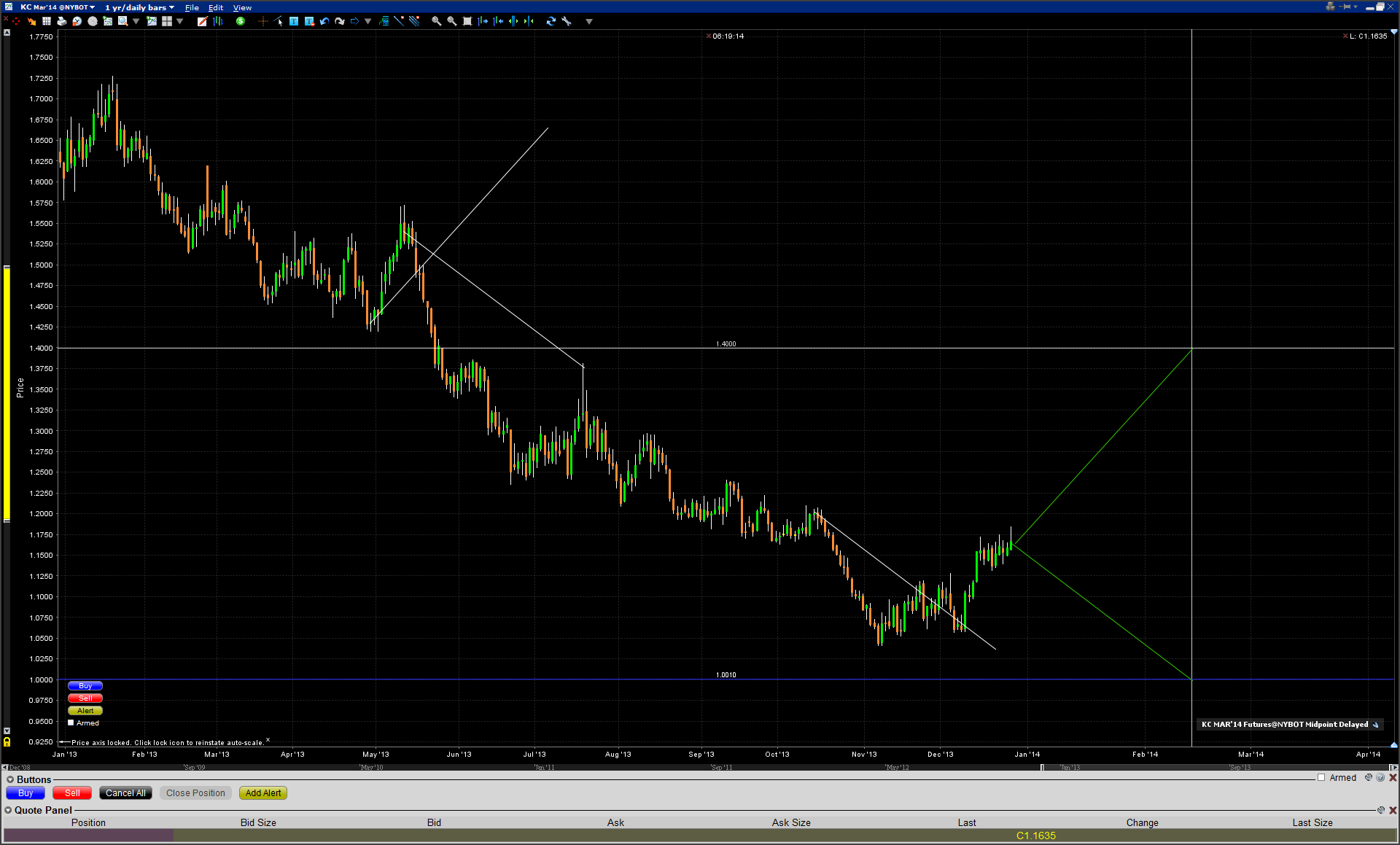Select the trendline drawing tool
The height and width of the screenshot is (845, 1400).
pyautogui.click(x=399, y=21)
